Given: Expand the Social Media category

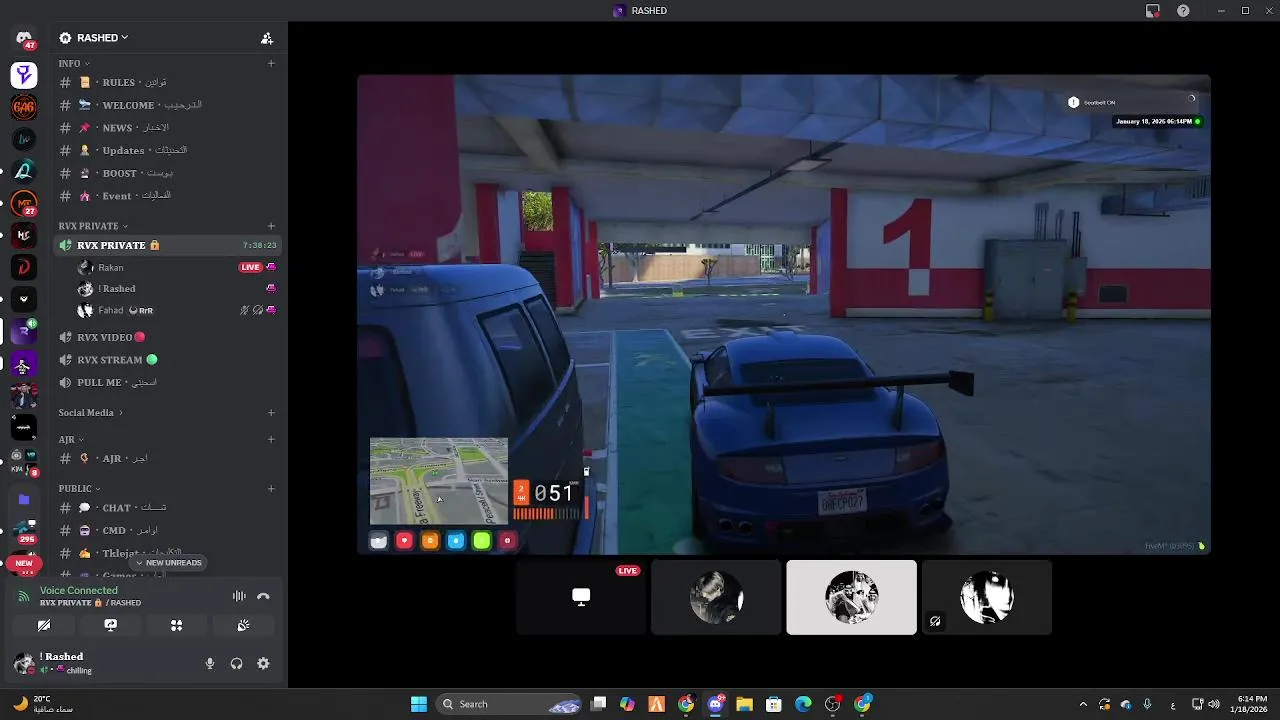Looking at the screenshot, I should tap(90, 412).
